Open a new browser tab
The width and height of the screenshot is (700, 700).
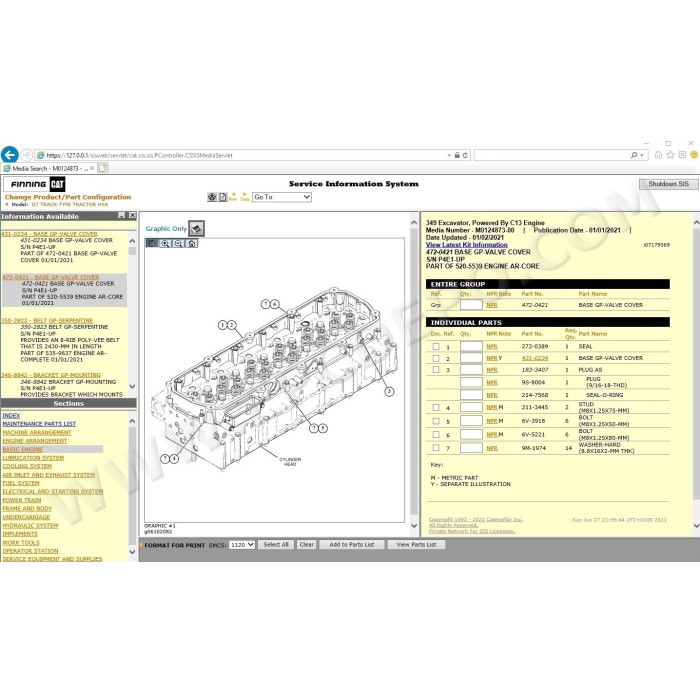click(x=103, y=168)
